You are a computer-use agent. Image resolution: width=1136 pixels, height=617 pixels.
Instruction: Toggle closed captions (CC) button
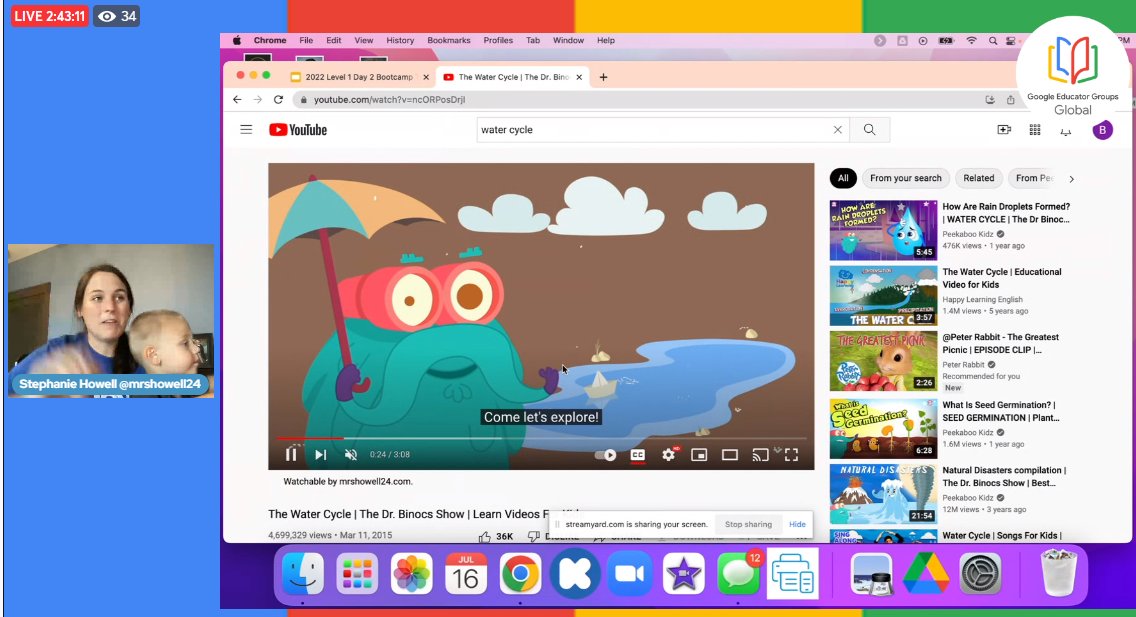(x=638, y=455)
